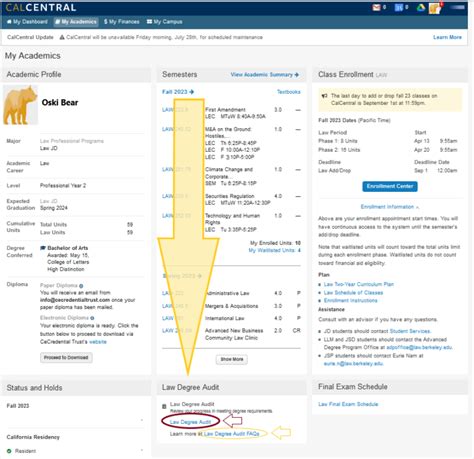
Task: Click the Show More semesters button
Action: click(232, 359)
